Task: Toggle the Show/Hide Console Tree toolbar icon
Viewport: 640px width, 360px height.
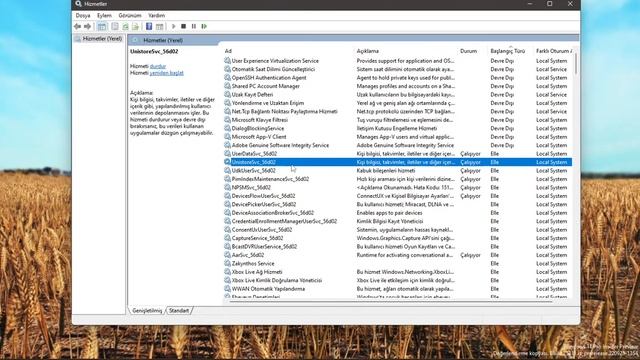Action: click(102, 27)
